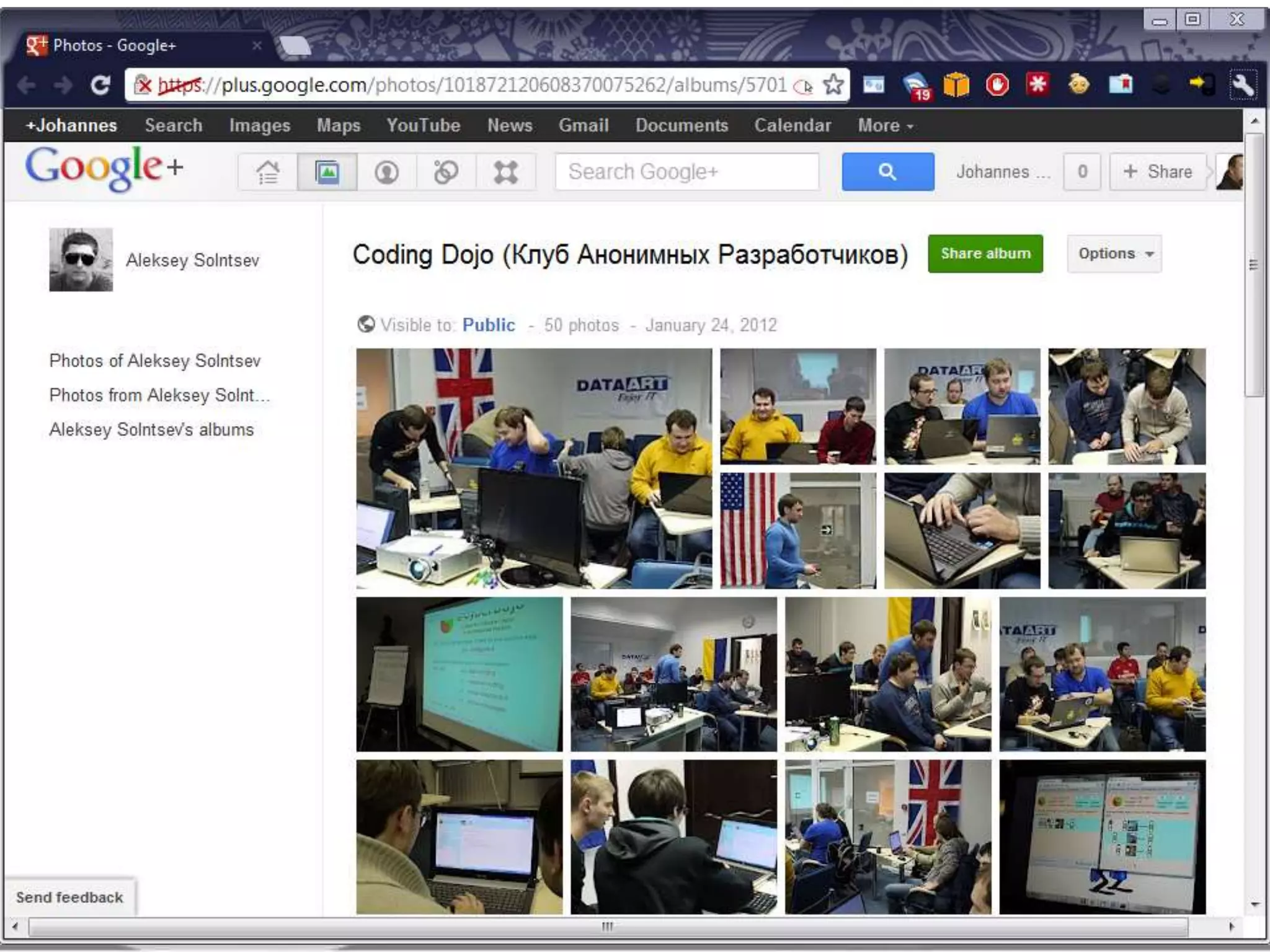Open YouTube from the top Google bar
1270x952 pixels.
[x=423, y=125]
